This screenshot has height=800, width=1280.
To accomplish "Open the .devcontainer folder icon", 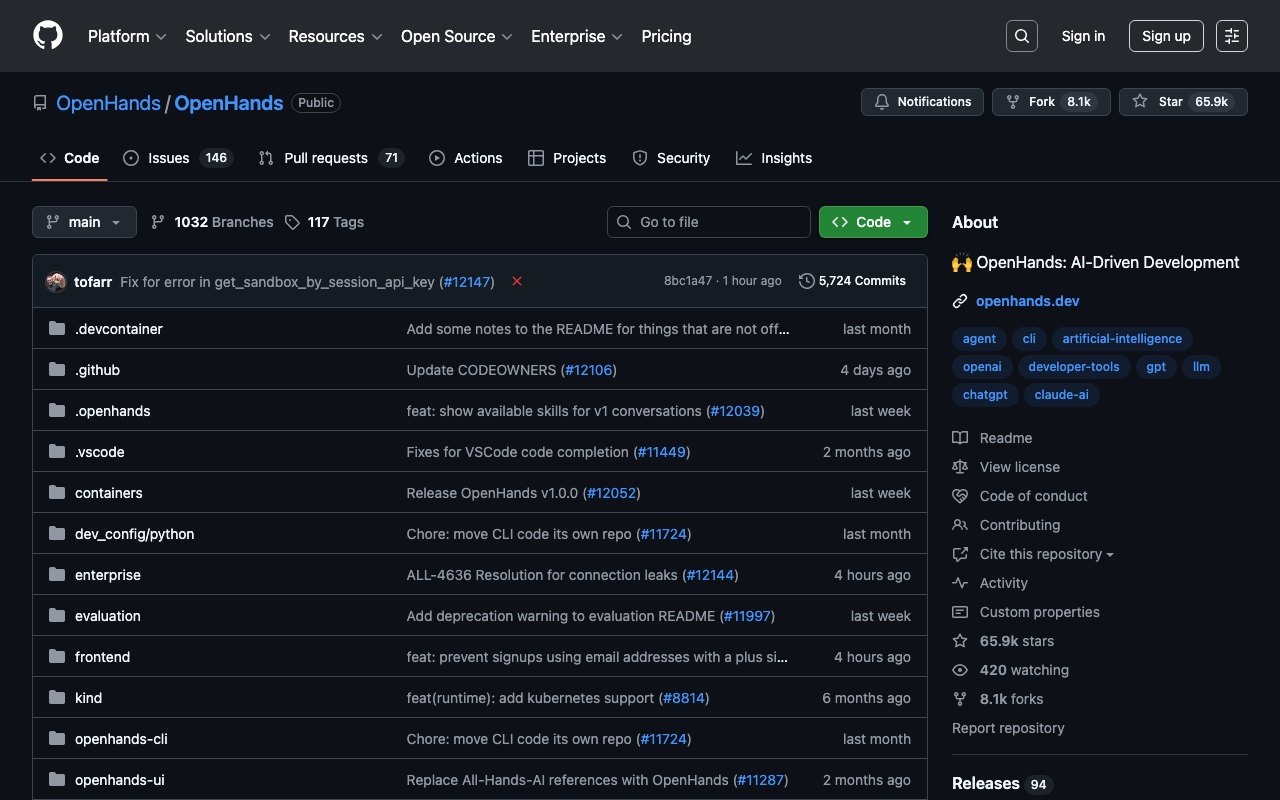I will tap(57, 329).
